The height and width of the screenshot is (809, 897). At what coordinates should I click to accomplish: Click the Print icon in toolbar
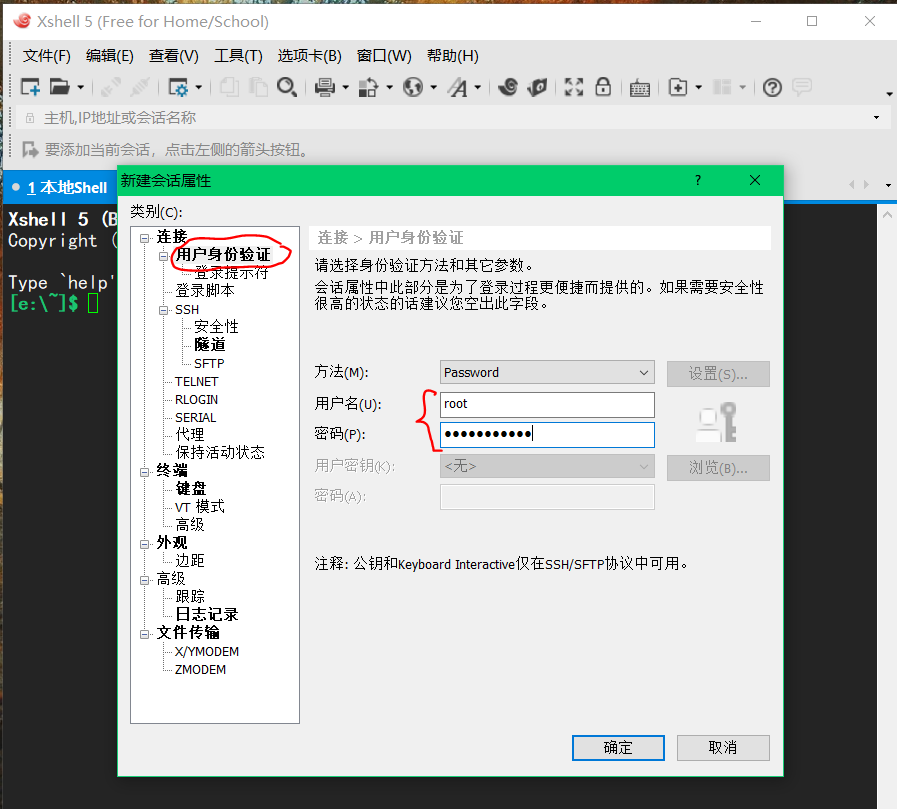325,87
